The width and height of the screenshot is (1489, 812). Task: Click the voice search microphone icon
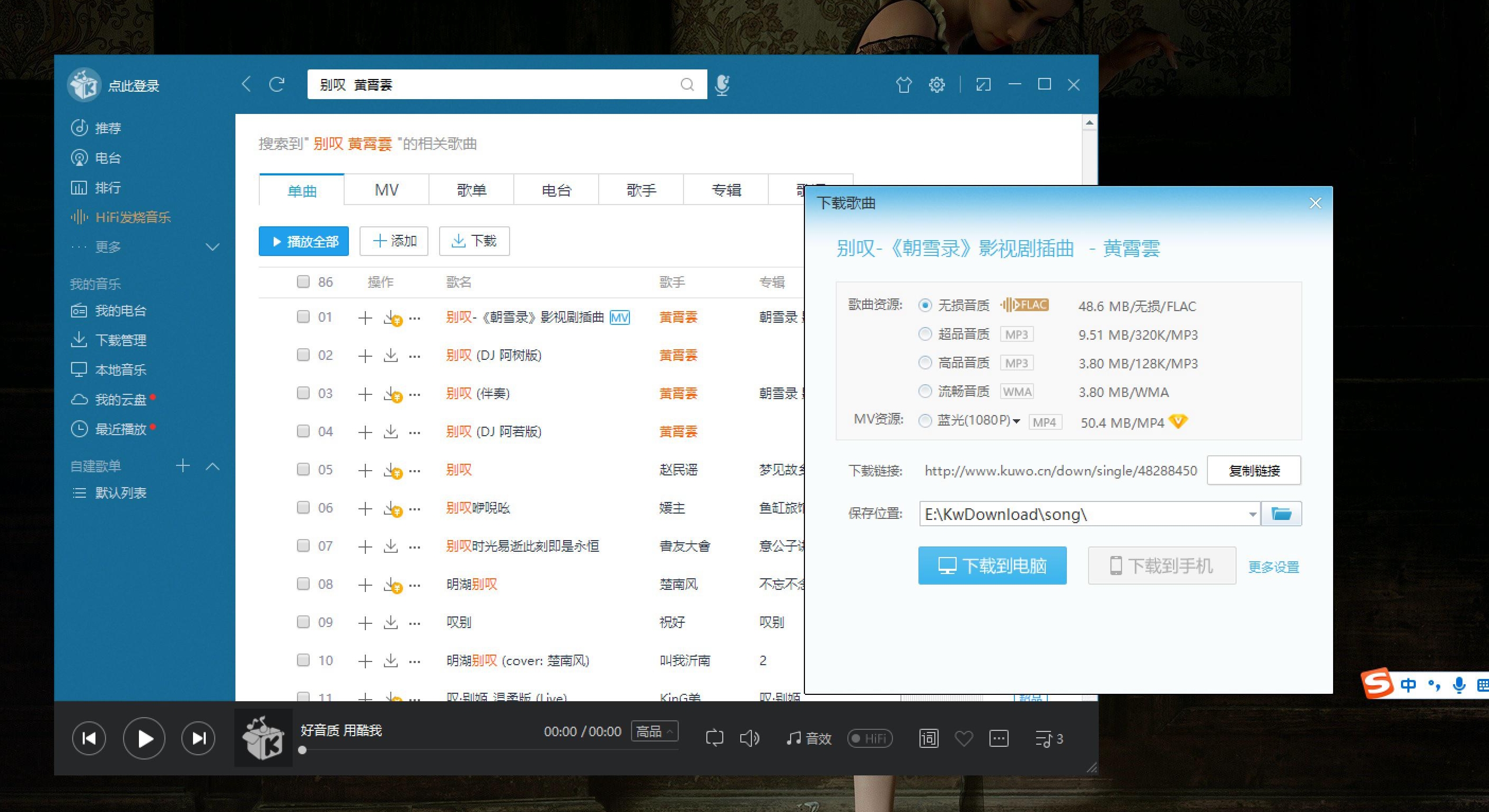pos(721,85)
